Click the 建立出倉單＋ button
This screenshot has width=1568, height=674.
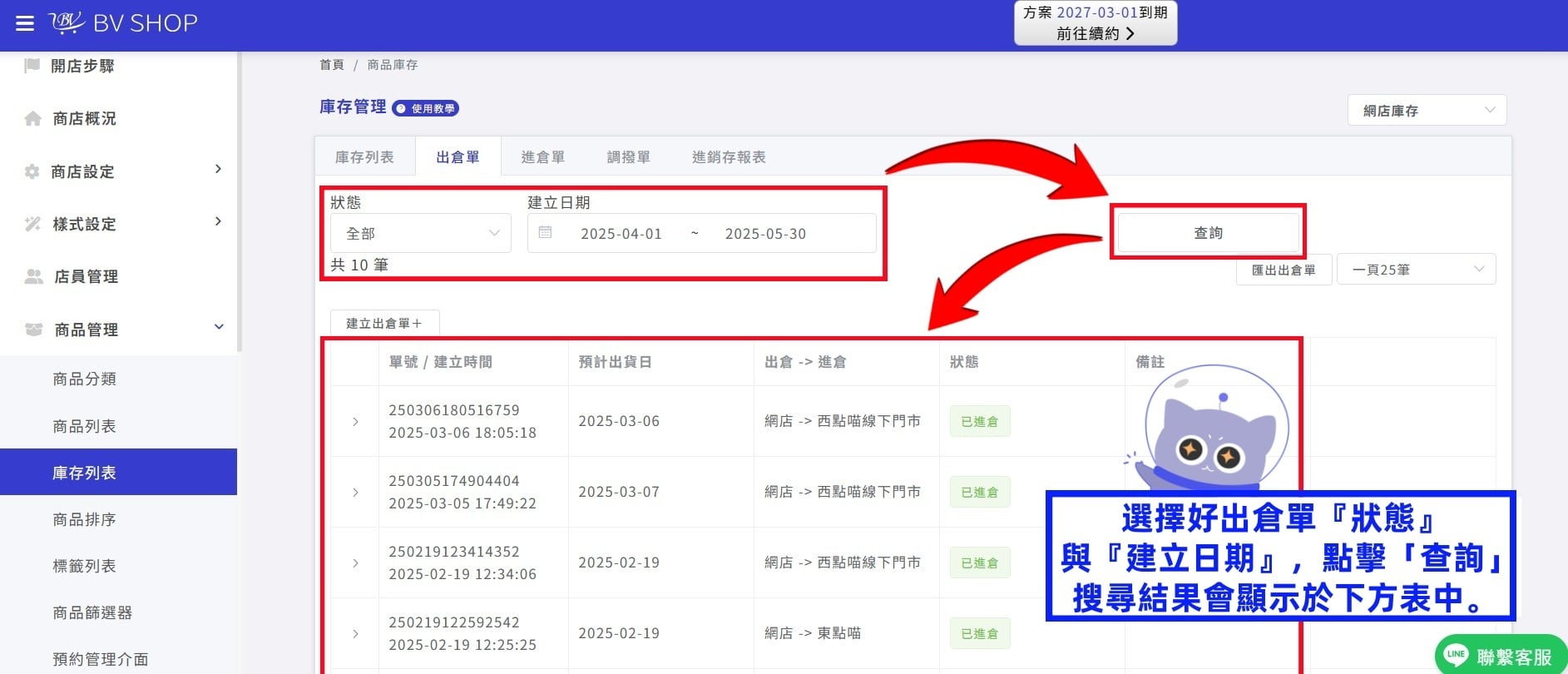point(384,323)
